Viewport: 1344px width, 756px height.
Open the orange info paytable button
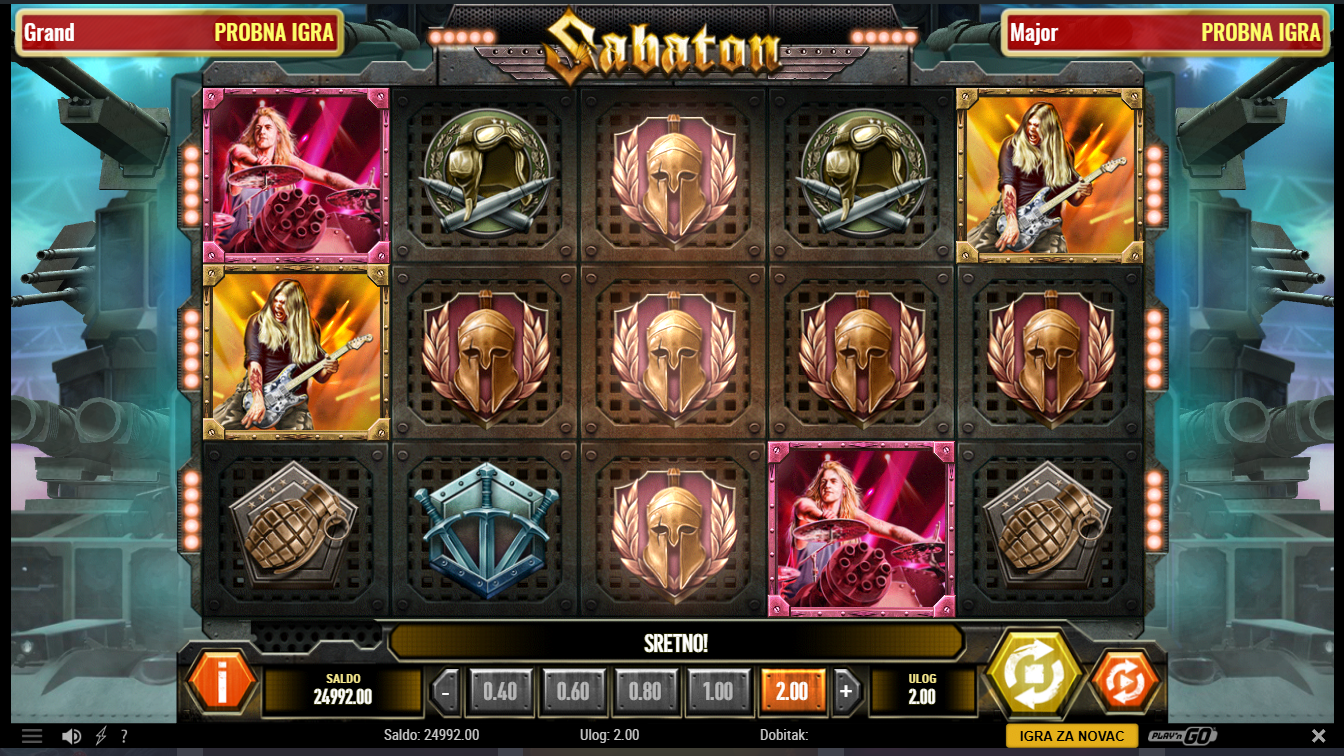pyautogui.click(x=221, y=682)
